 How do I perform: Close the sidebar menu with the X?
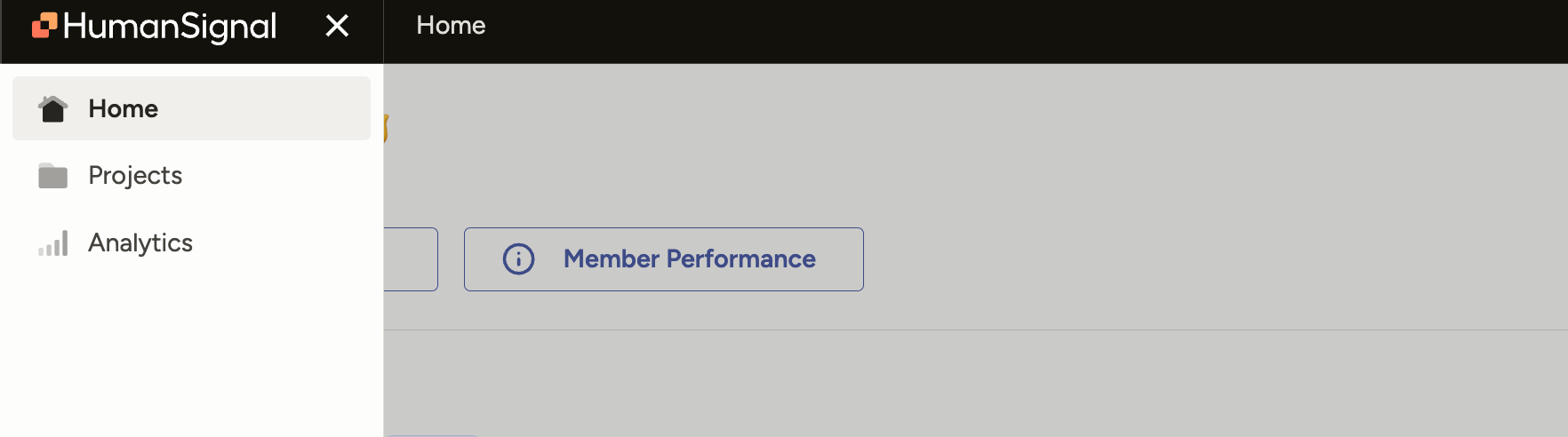coord(337,26)
